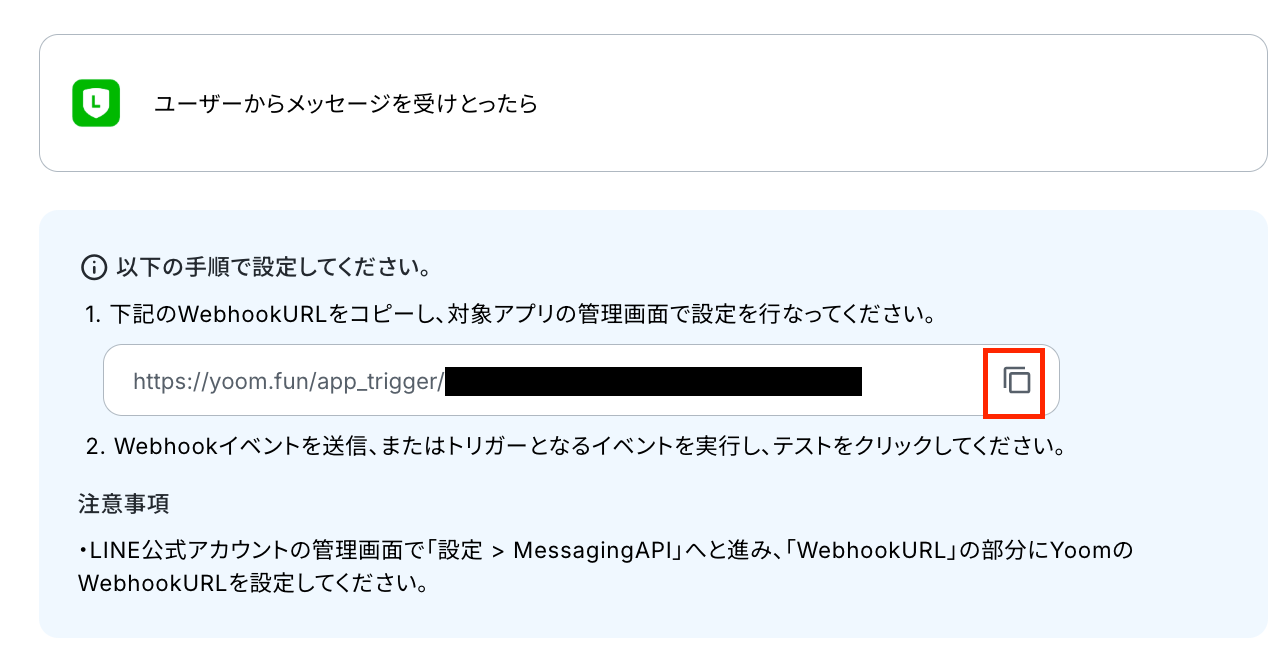The width and height of the screenshot is (1288, 648).
Task: Click the info circle icon beside the instructions
Action: click(x=93, y=268)
